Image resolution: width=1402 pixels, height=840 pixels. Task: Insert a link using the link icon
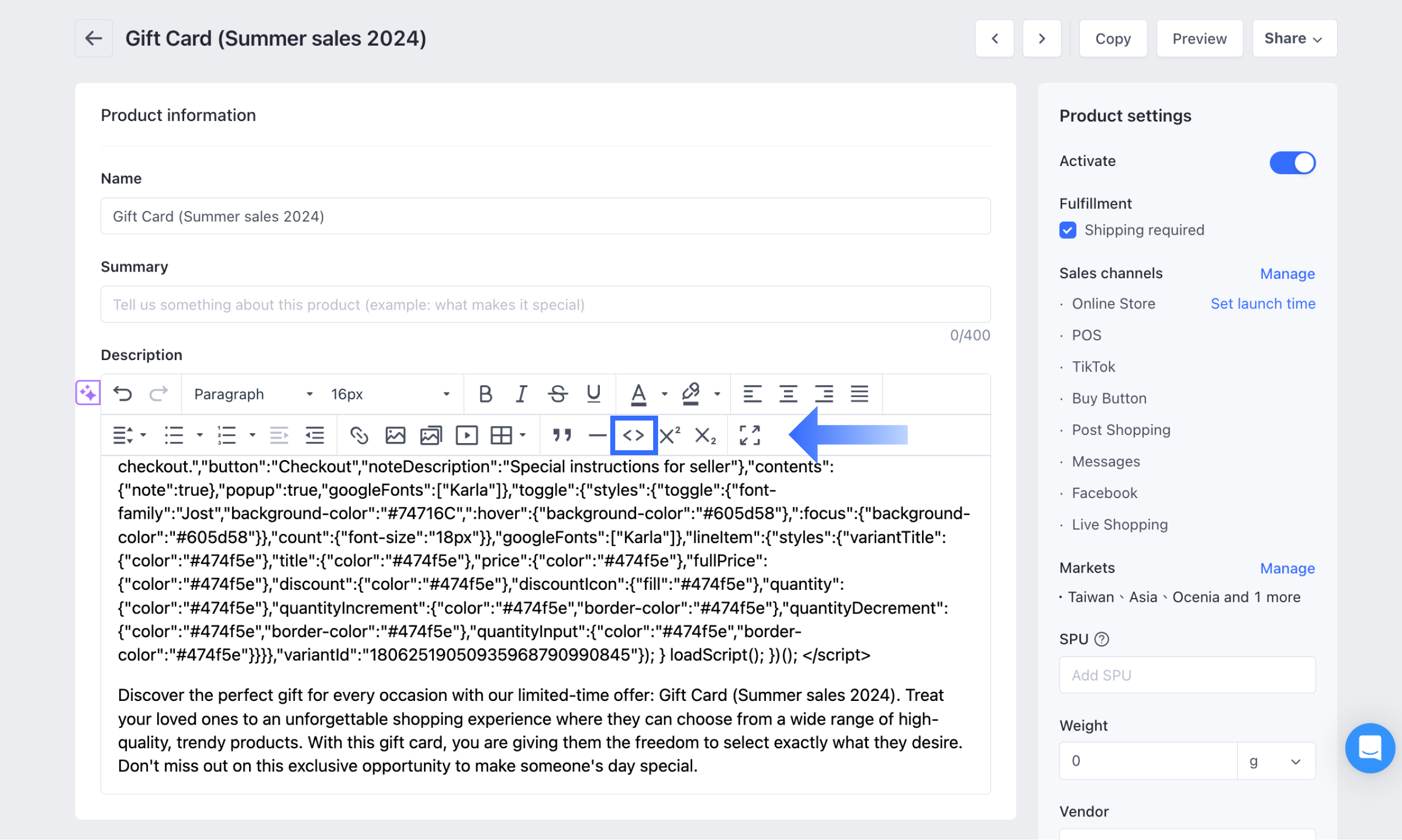tap(359, 435)
